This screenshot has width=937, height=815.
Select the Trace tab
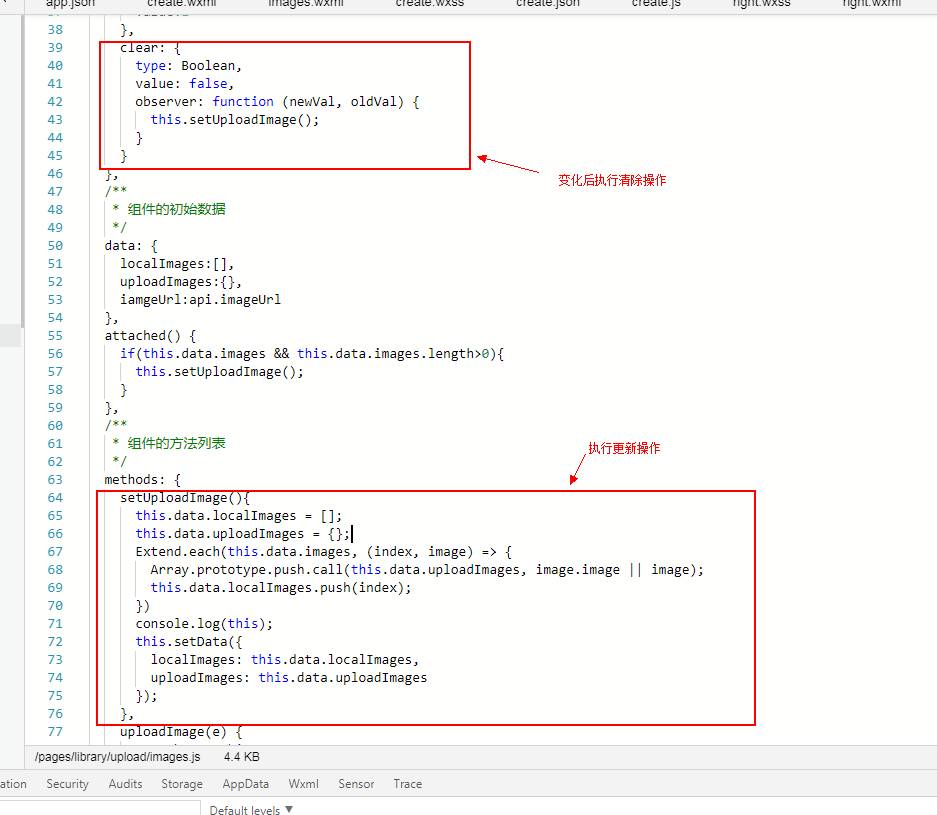[x=407, y=784]
